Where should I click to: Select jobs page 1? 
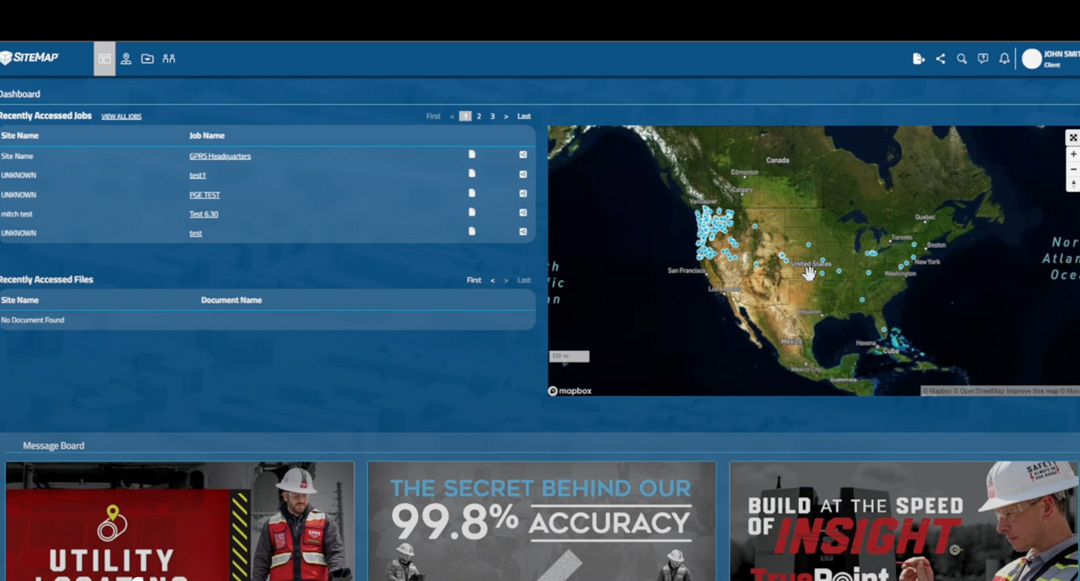pyautogui.click(x=465, y=116)
